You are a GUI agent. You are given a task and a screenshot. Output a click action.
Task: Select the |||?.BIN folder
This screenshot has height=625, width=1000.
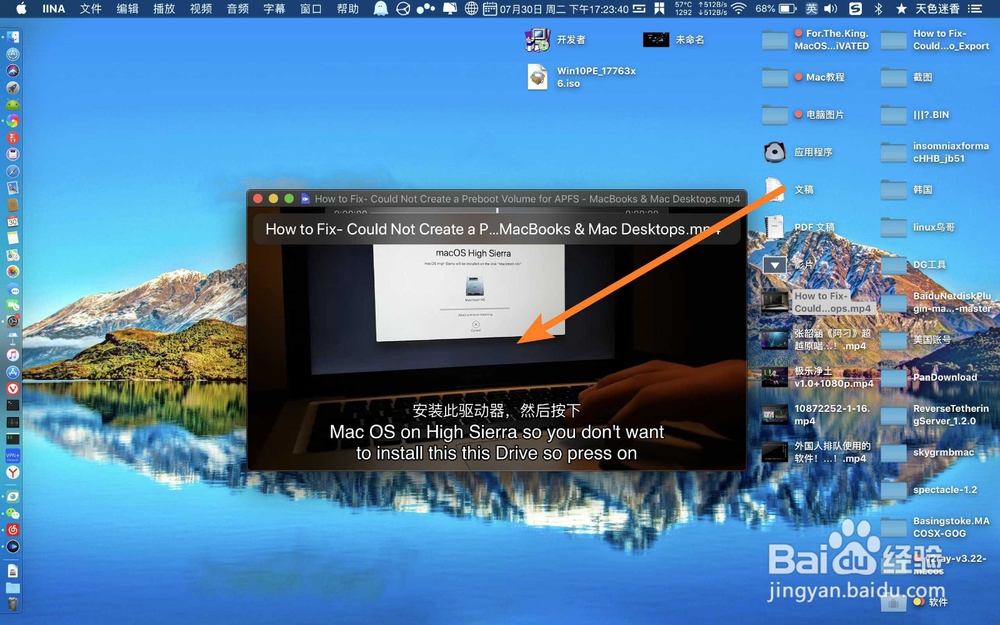pyautogui.click(x=915, y=115)
